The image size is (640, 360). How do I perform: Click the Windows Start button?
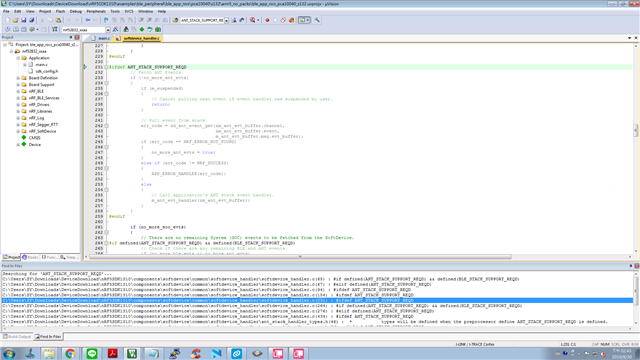point(9,353)
